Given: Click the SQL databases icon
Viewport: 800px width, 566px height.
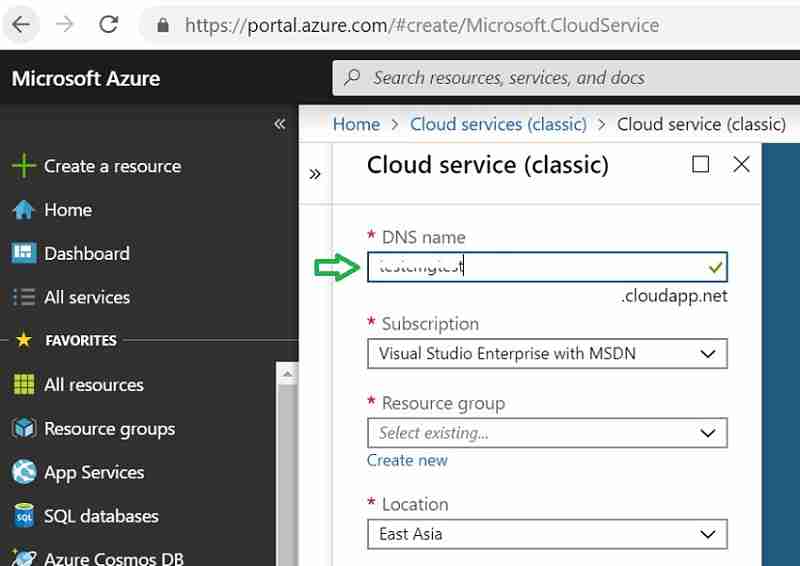Looking at the screenshot, I should [23, 515].
